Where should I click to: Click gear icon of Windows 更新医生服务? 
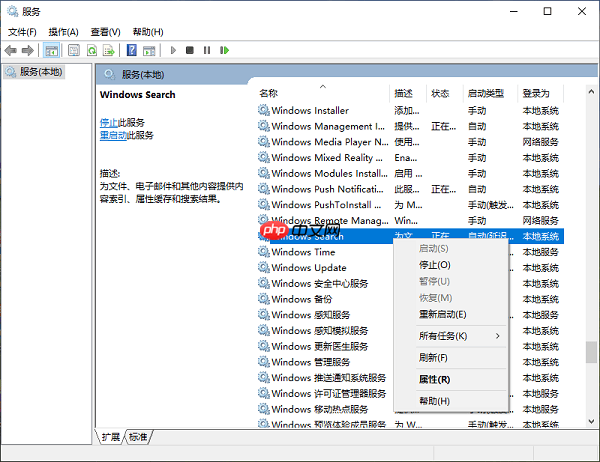(264, 346)
